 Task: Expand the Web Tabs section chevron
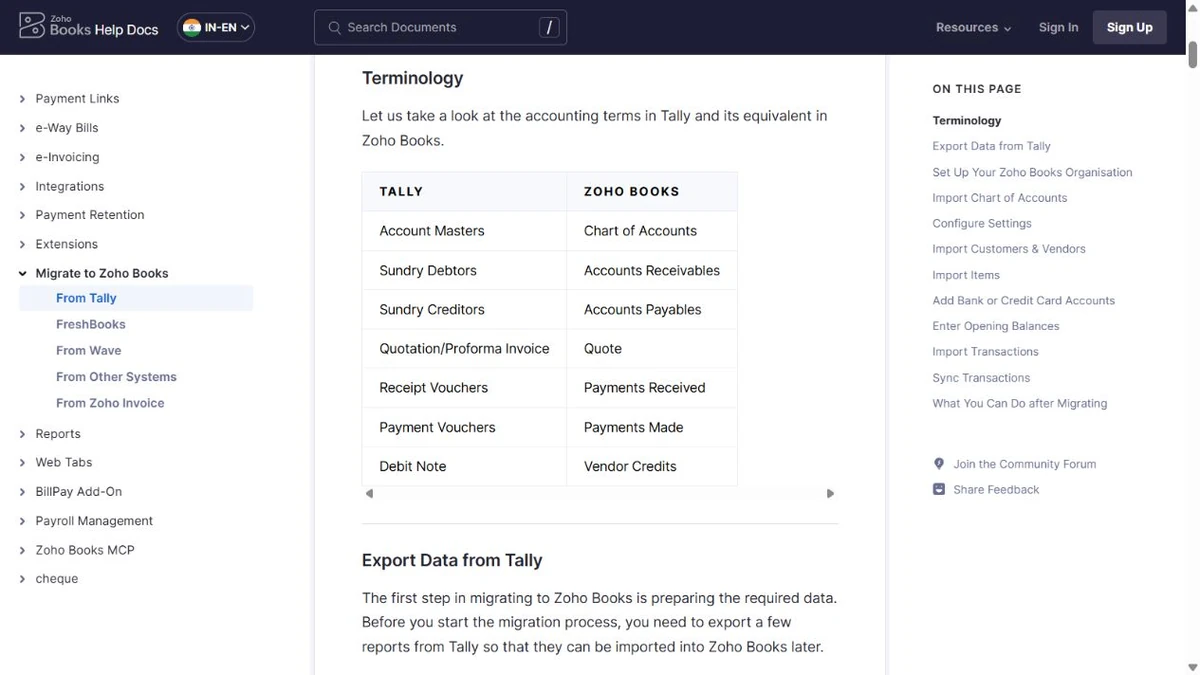click(x=23, y=463)
